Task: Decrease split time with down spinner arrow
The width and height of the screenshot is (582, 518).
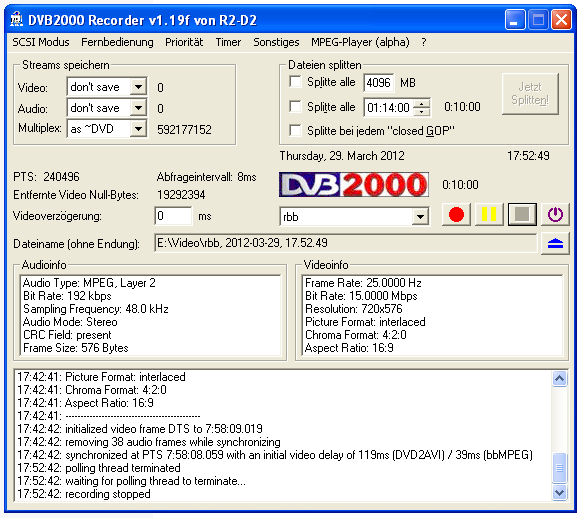Action: point(422,112)
